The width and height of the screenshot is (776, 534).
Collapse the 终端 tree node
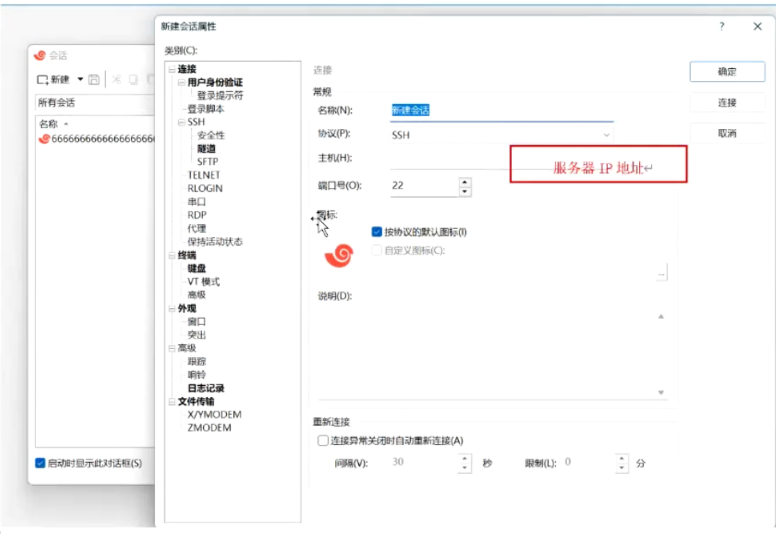(x=172, y=255)
